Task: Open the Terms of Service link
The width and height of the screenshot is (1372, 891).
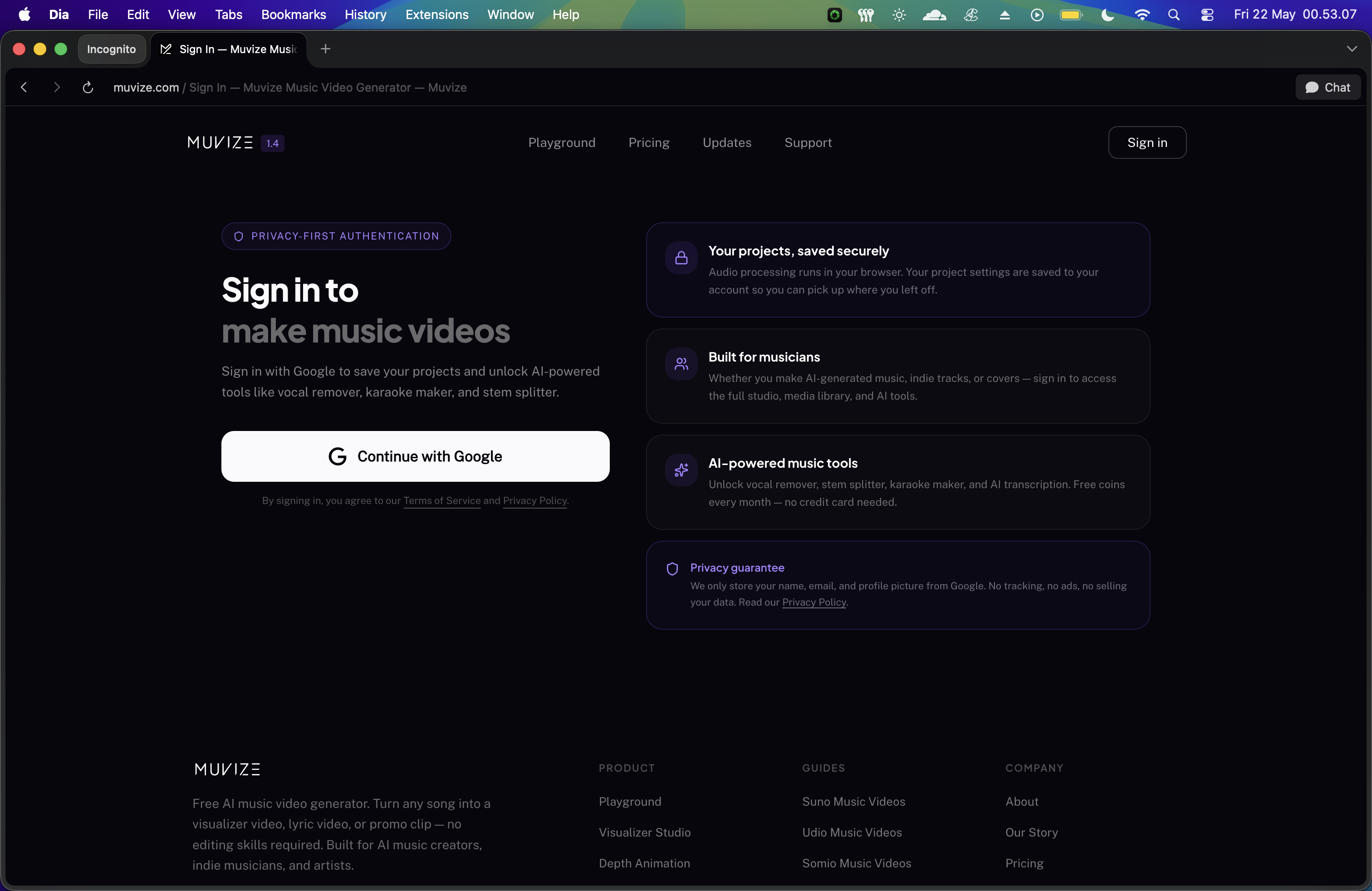Action: (x=441, y=501)
